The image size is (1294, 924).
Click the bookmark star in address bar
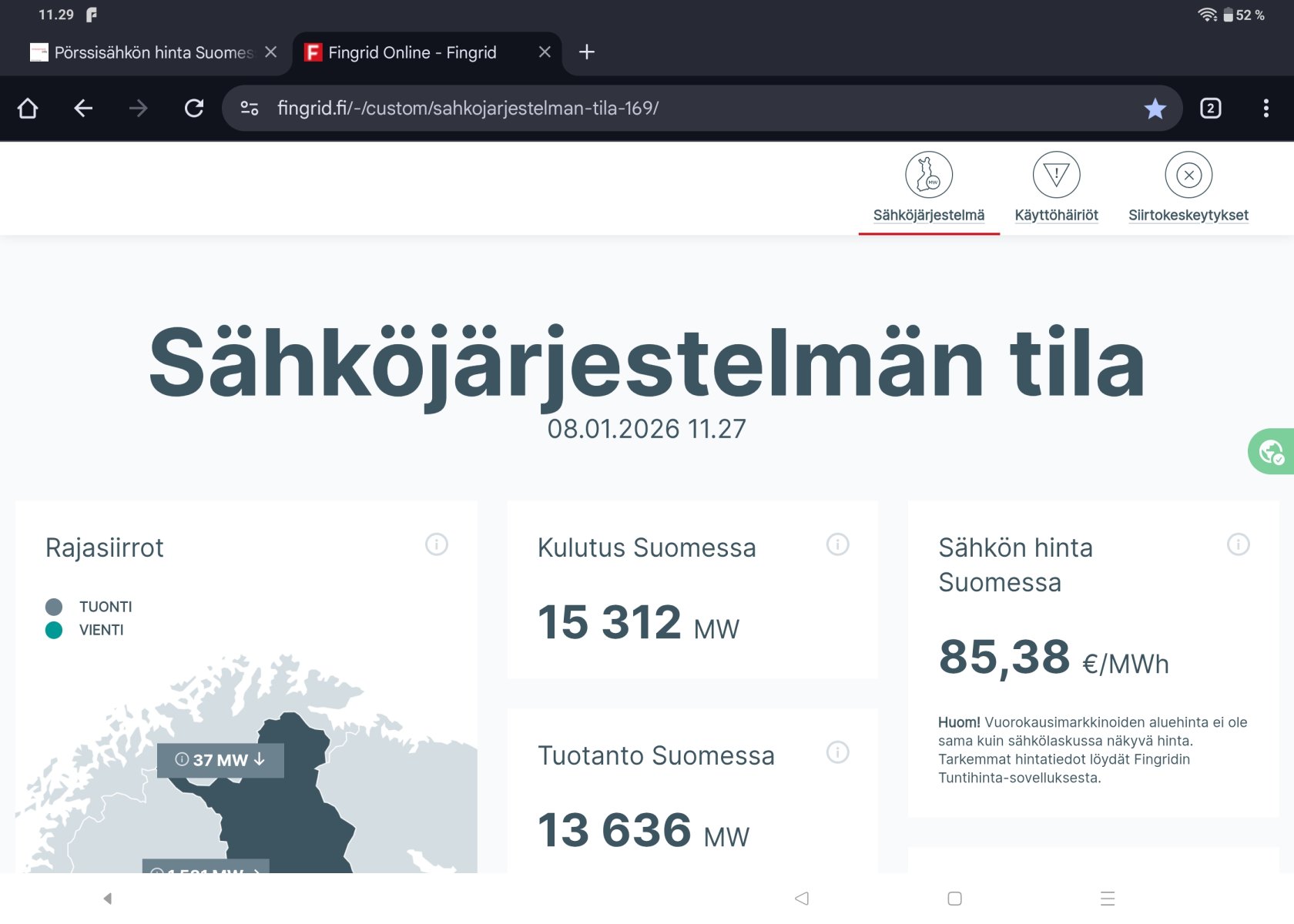pyautogui.click(x=1155, y=109)
